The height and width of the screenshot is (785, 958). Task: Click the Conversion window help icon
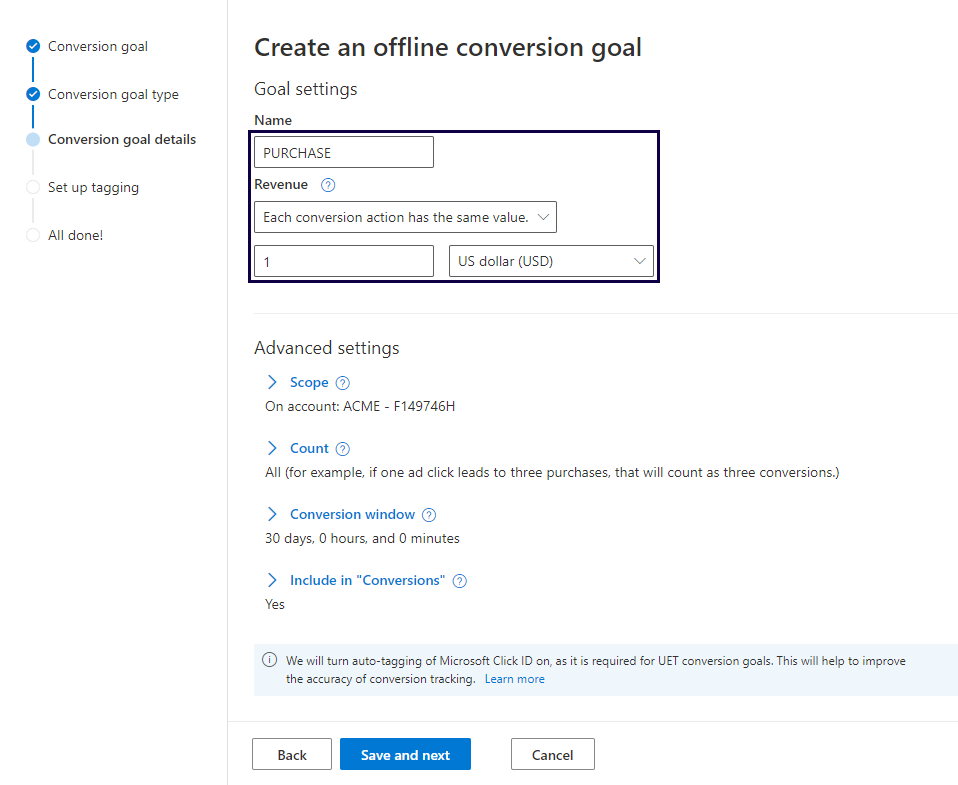click(428, 514)
